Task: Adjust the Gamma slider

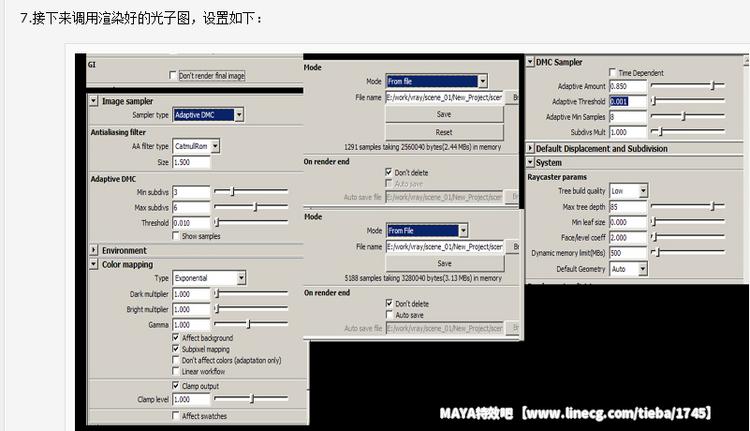Action: 248,324
